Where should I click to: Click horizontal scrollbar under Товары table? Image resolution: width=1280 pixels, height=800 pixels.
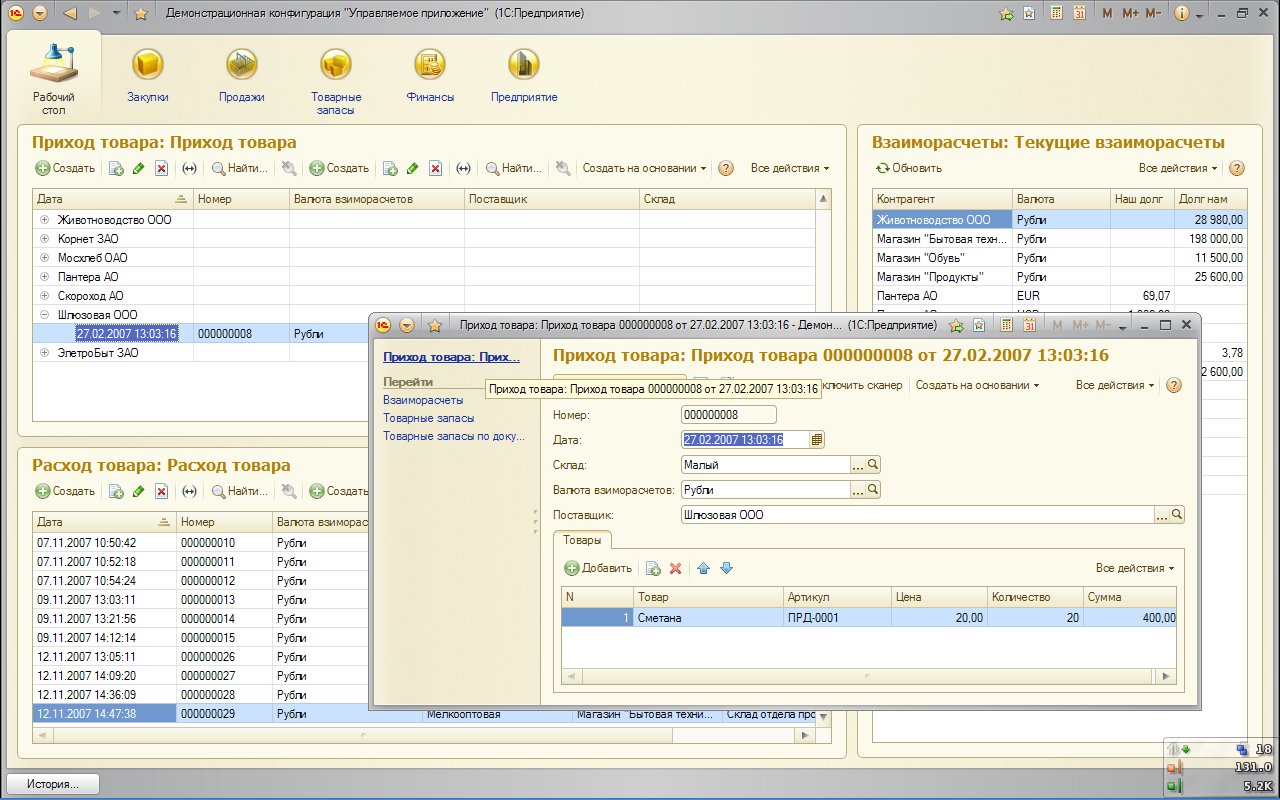click(869, 676)
